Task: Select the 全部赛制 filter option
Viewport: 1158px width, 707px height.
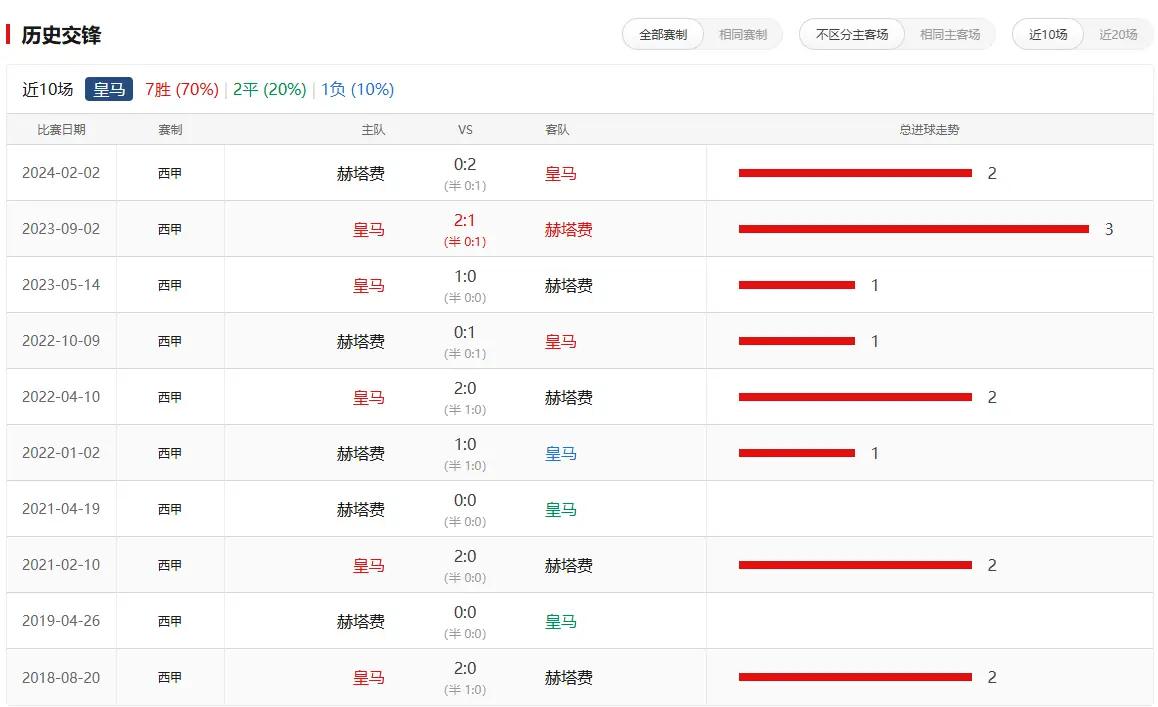Action: (662, 35)
